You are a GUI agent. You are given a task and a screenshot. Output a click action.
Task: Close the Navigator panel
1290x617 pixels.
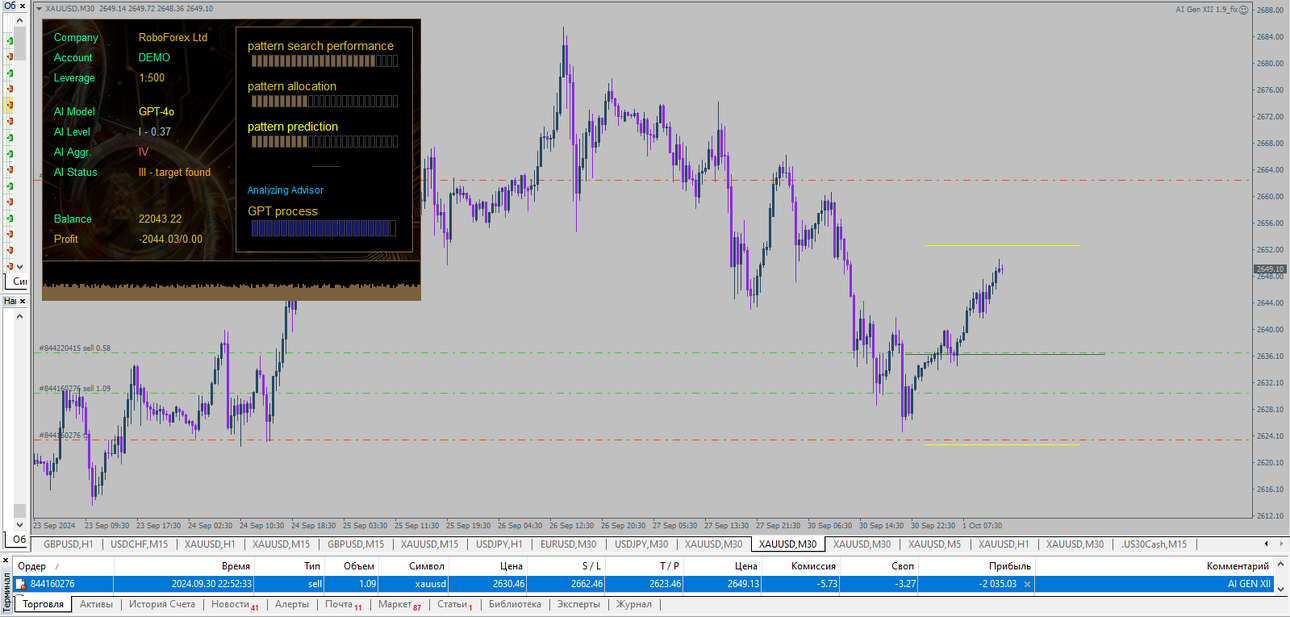[23, 300]
